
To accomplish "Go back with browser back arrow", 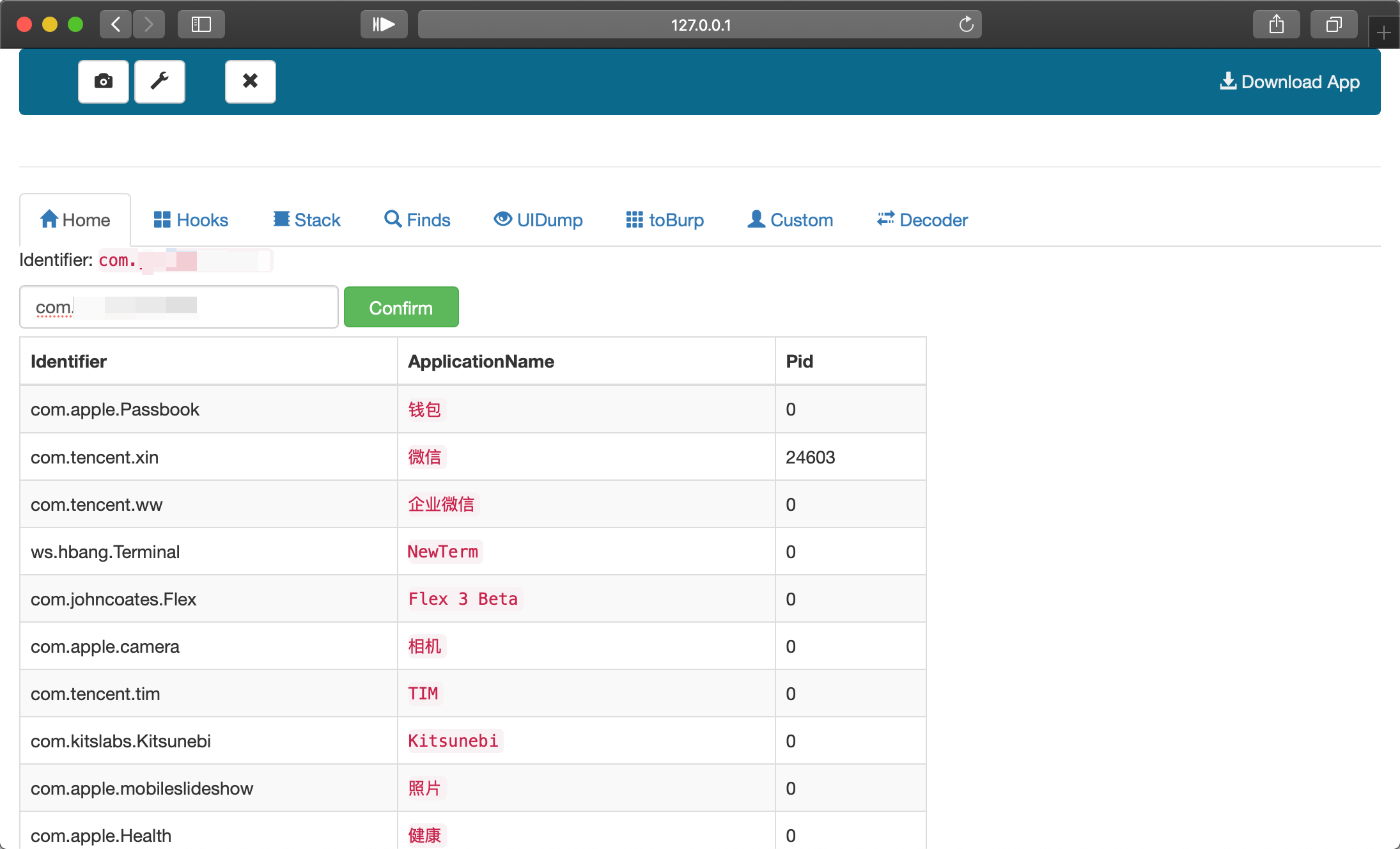I will pyautogui.click(x=116, y=24).
